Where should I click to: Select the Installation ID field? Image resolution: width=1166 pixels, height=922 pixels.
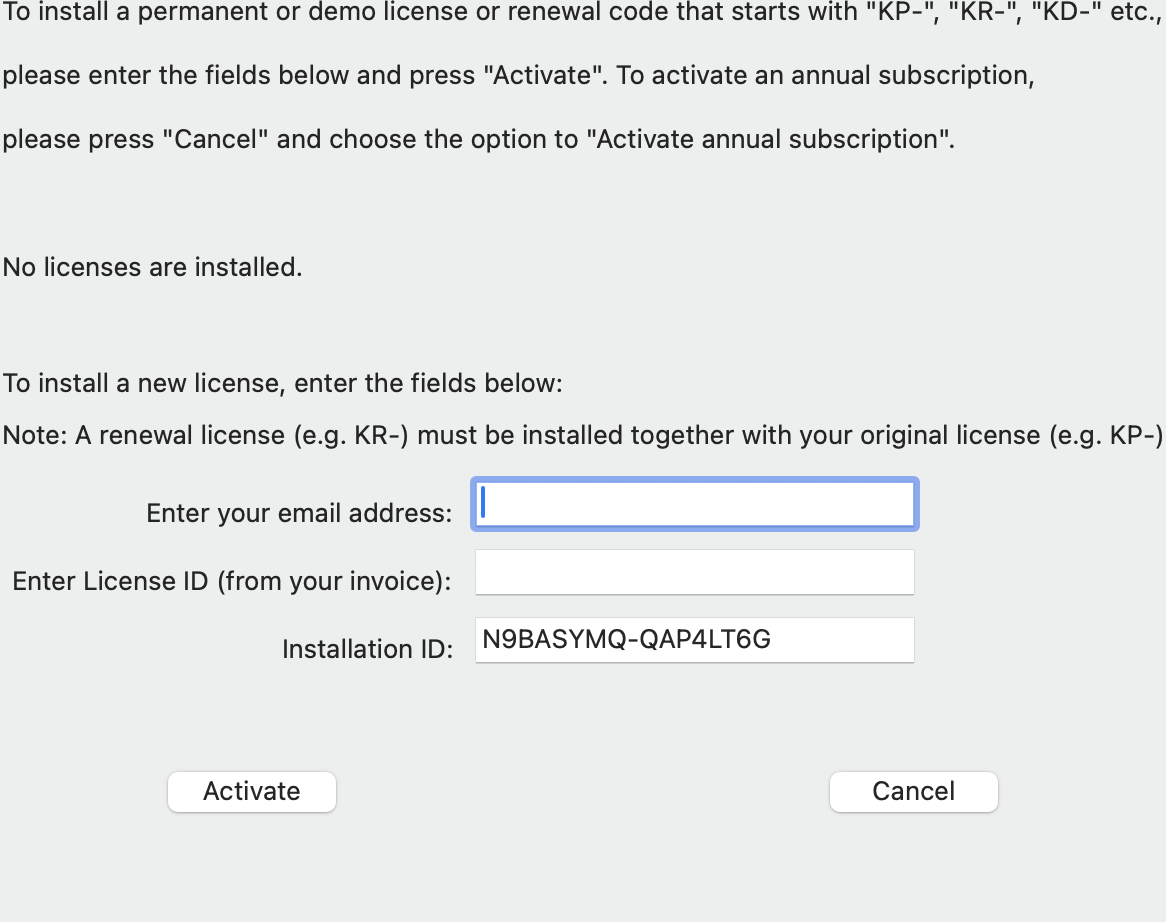tap(694, 640)
